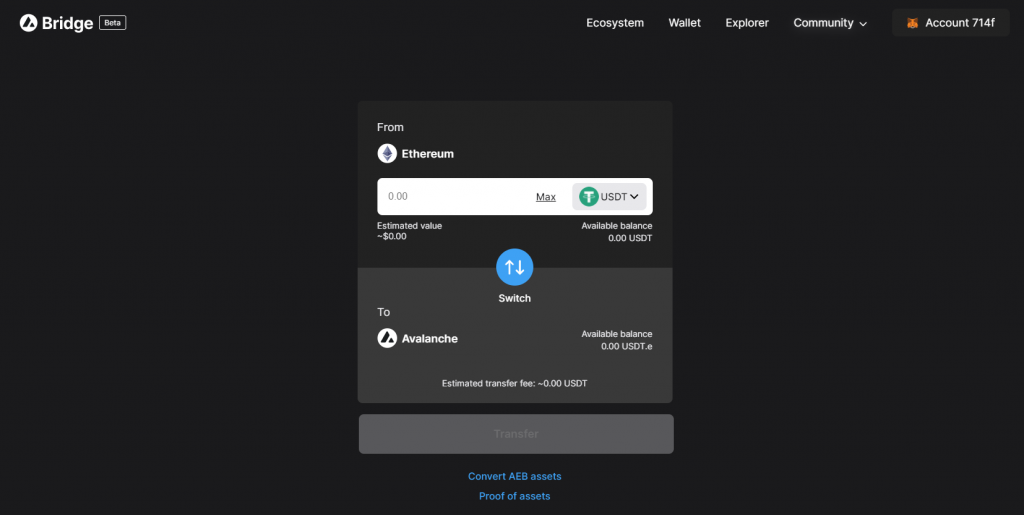Open the Community dropdown menu
The width and height of the screenshot is (1024, 515).
click(x=830, y=23)
